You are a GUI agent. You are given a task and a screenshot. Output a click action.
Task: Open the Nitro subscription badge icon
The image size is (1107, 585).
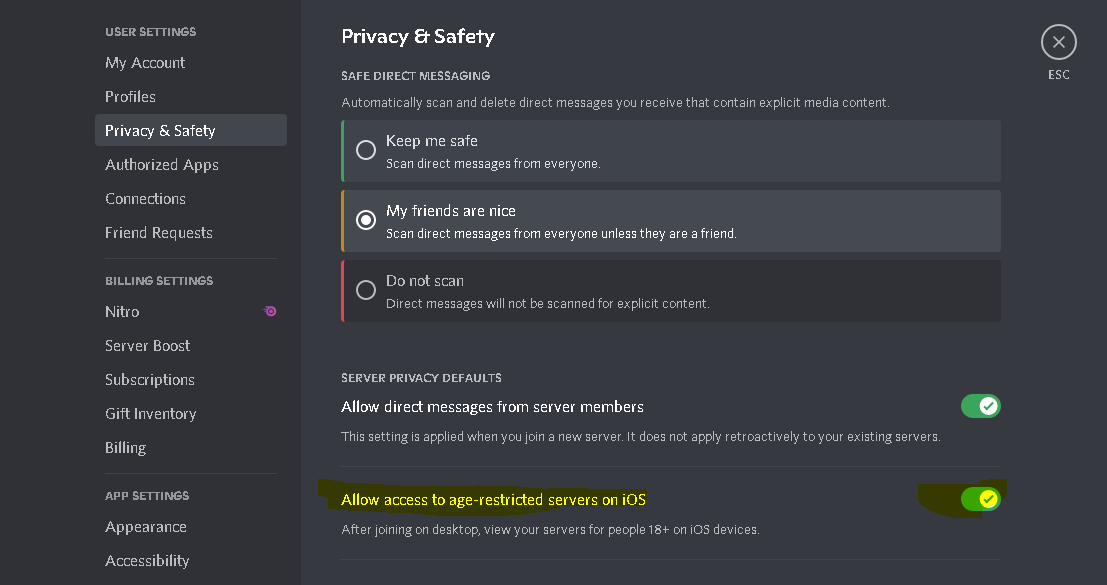click(x=268, y=311)
